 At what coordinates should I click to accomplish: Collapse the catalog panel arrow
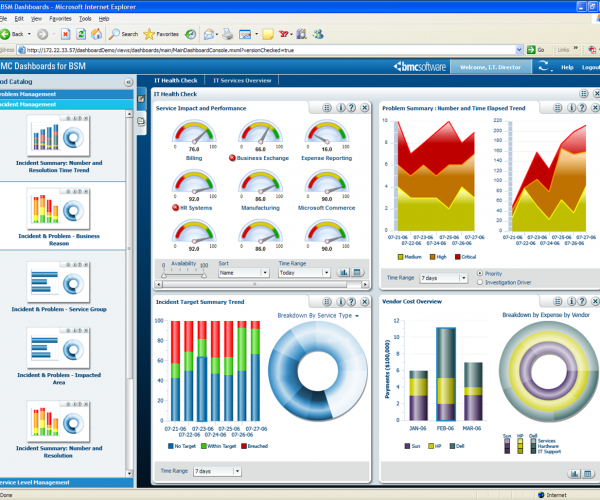(x=129, y=82)
